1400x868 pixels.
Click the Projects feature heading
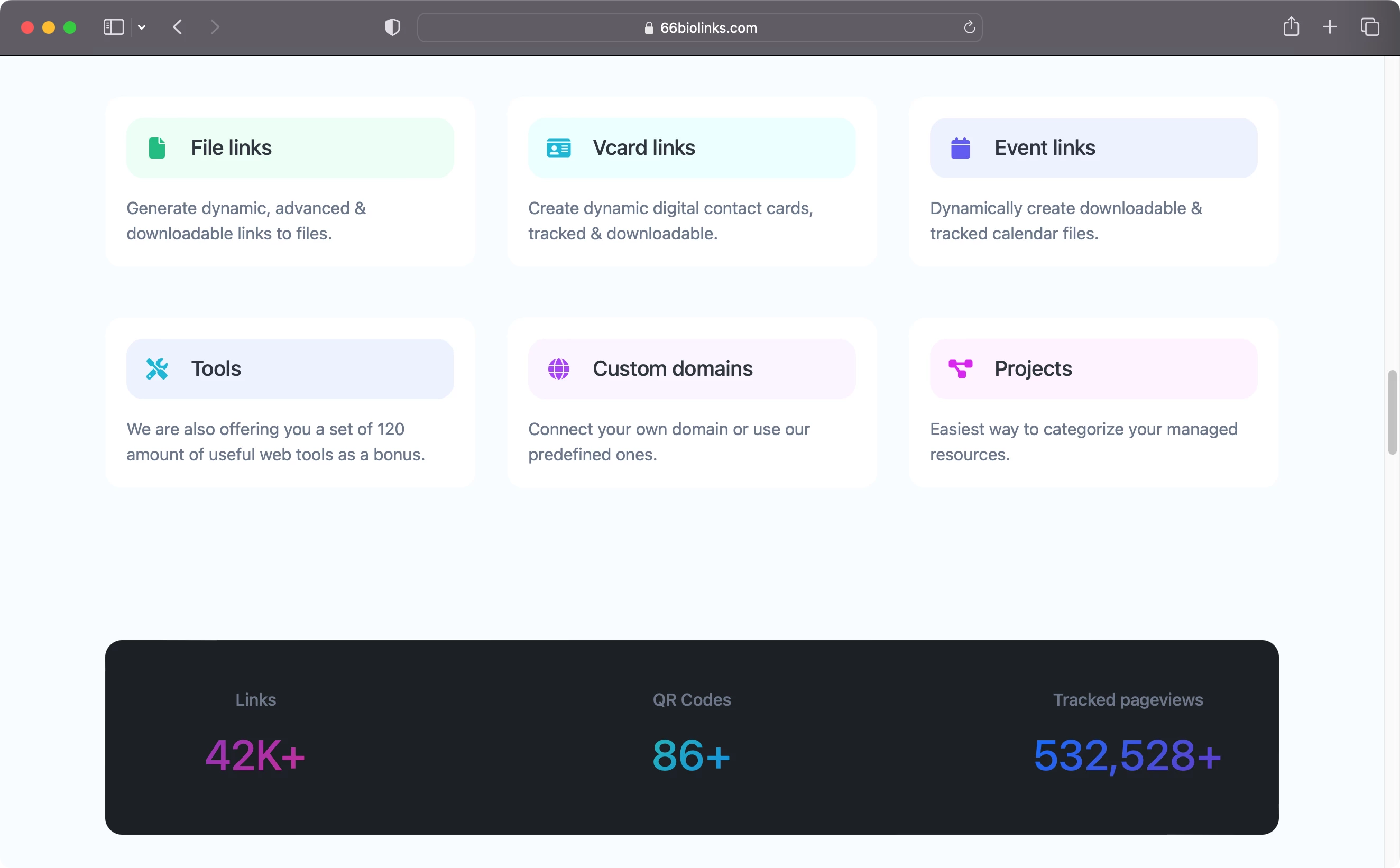1033,369
